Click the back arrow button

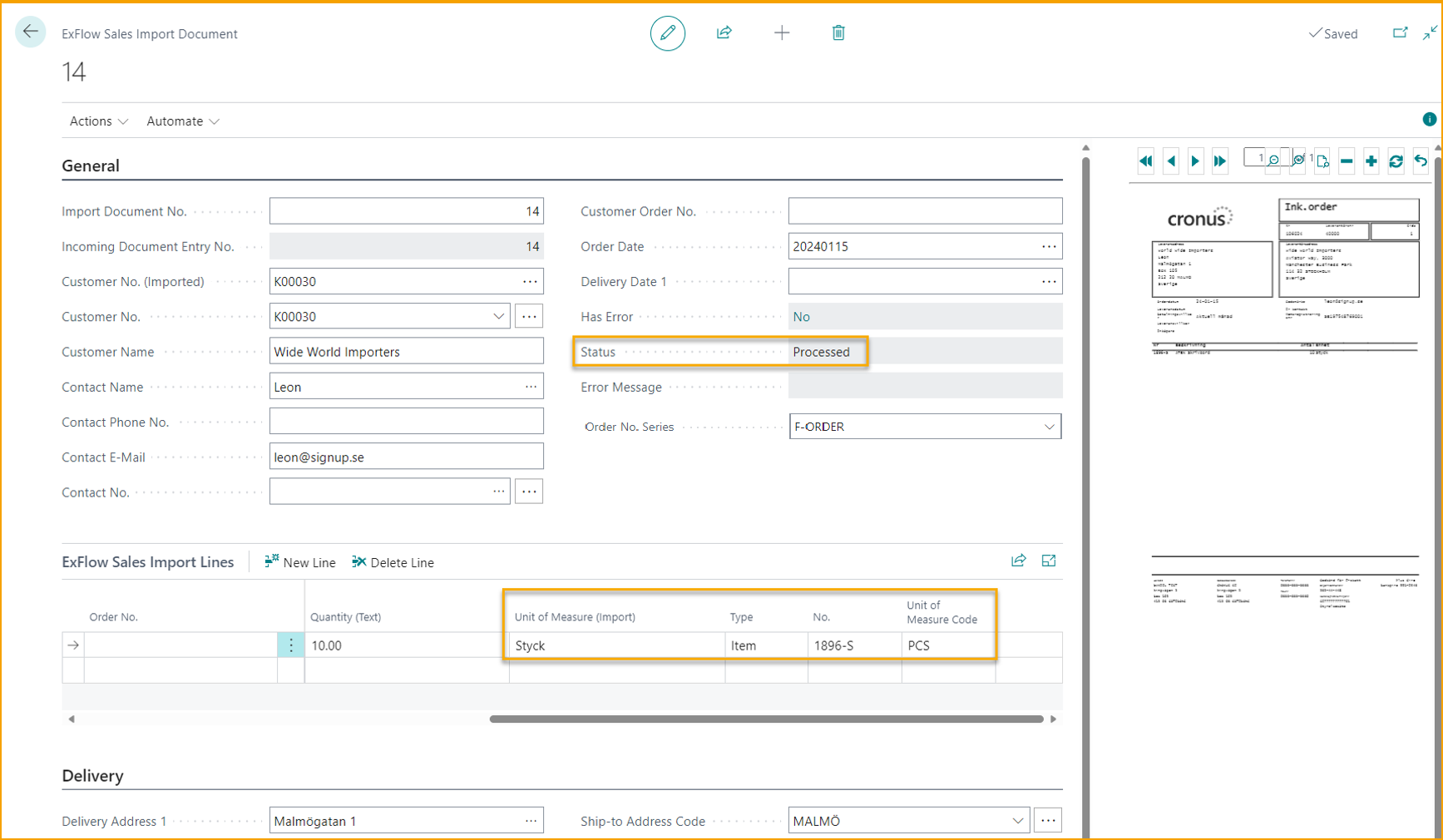(x=31, y=32)
